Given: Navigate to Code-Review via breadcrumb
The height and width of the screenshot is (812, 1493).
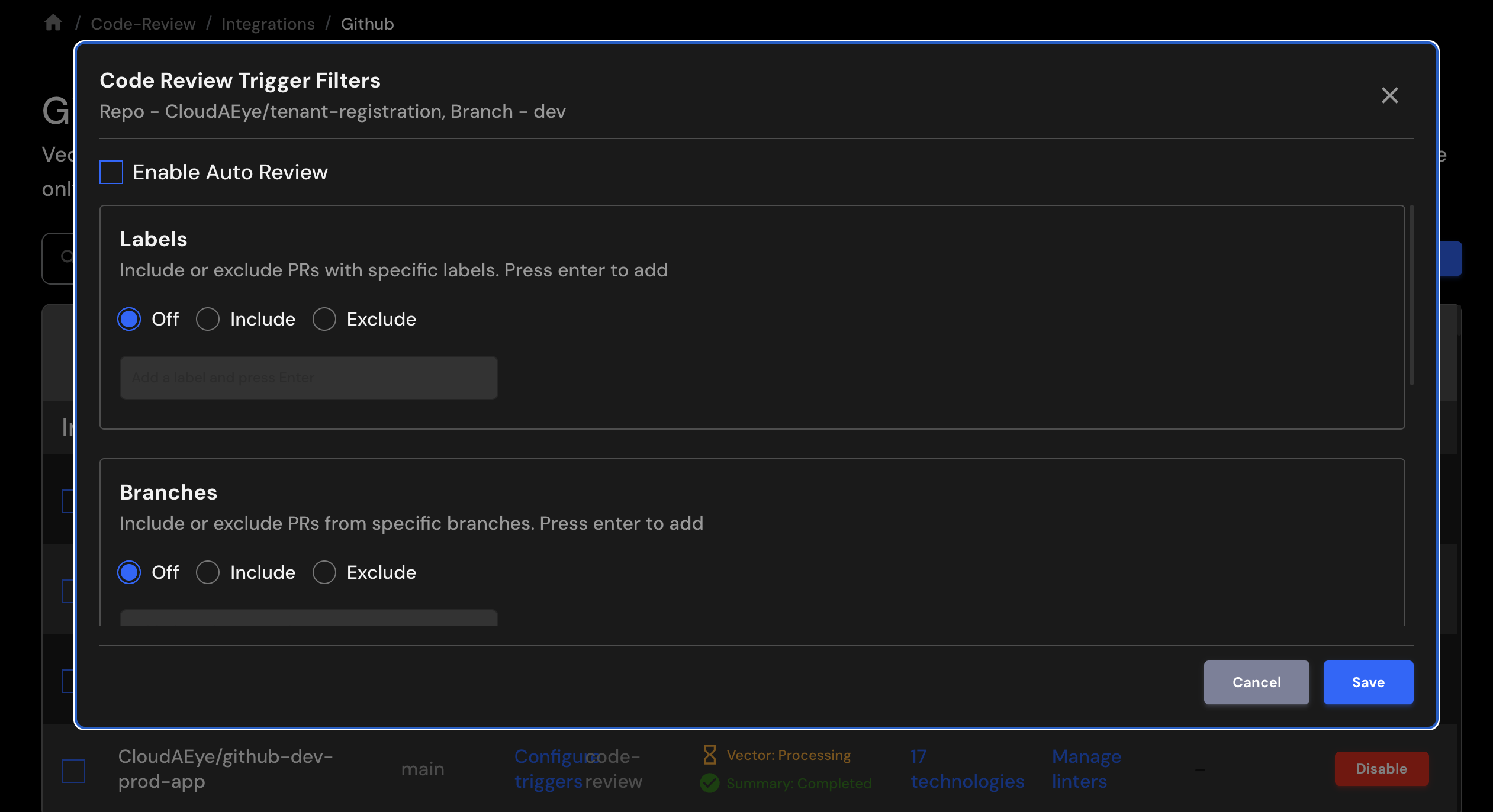Looking at the screenshot, I should pos(143,24).
